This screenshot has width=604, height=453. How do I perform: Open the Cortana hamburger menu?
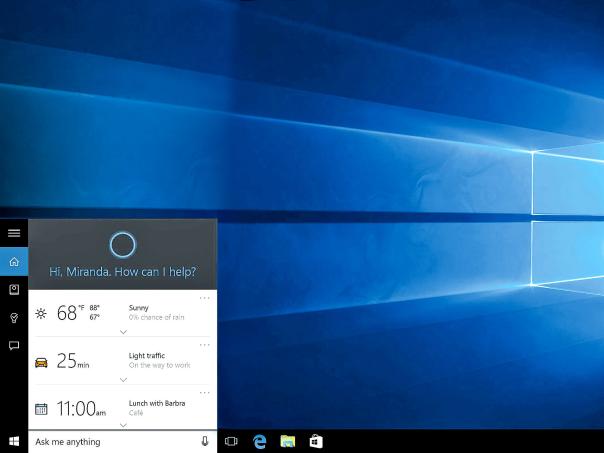tap(14, 233)
